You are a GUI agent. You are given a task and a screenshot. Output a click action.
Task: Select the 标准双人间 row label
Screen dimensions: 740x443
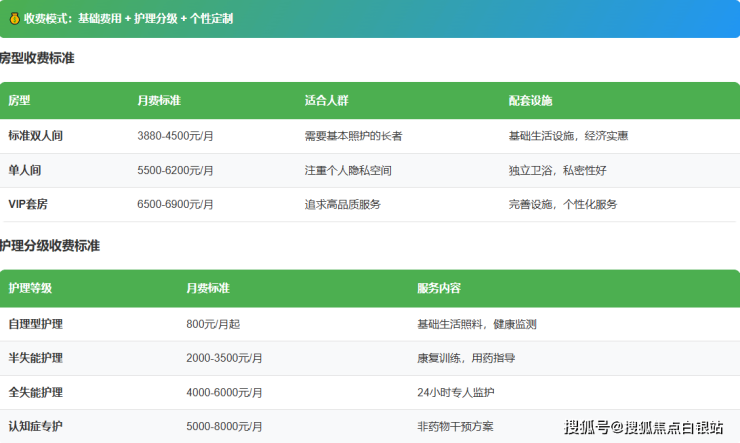click(35, 136)
